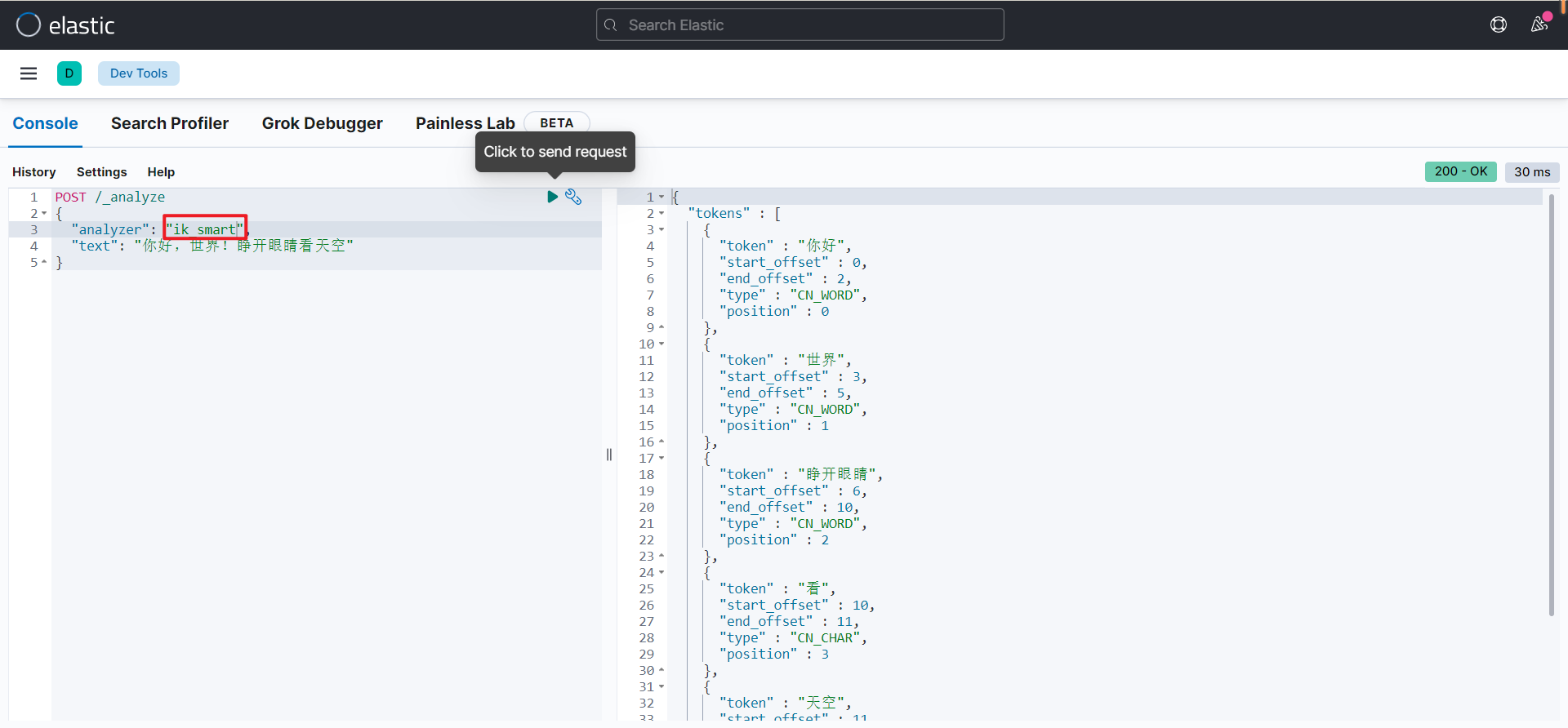Click the "end_offset" : 5 line
Image resolution: width=1568 pixels, height=728 pixels.
[x=785, y=393]
